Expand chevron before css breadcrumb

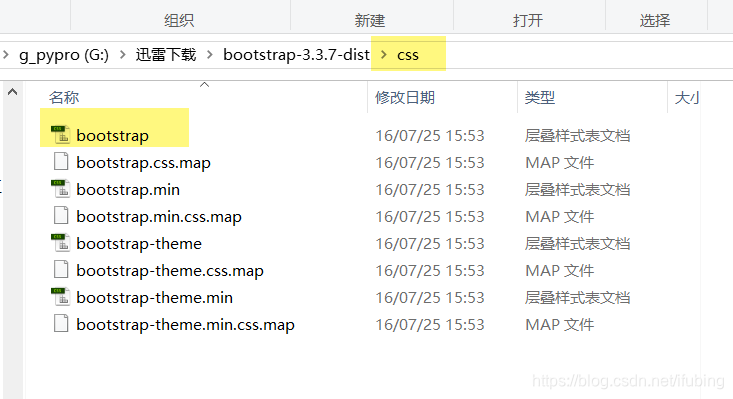[x=384, y=55]
